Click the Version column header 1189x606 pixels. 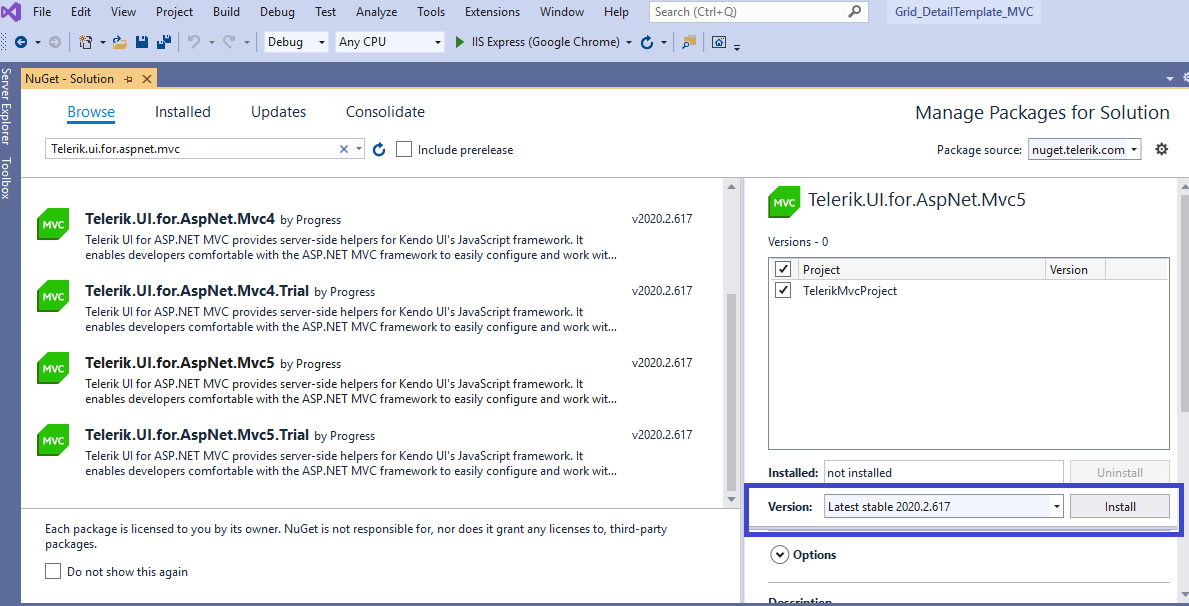tap(1075, 269)
